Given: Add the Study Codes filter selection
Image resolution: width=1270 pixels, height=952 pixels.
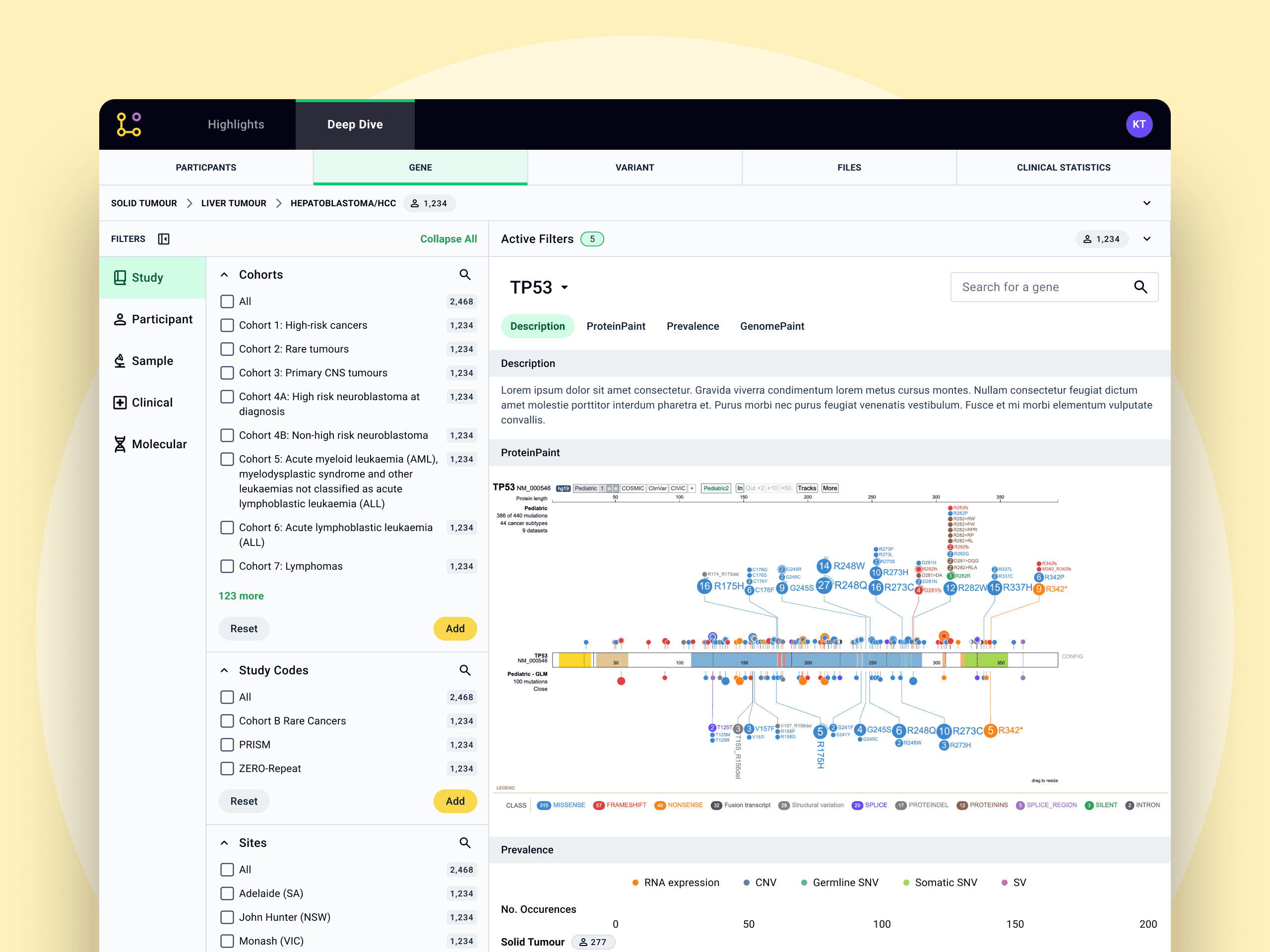Looking at the screenshot, I should 455,802.
